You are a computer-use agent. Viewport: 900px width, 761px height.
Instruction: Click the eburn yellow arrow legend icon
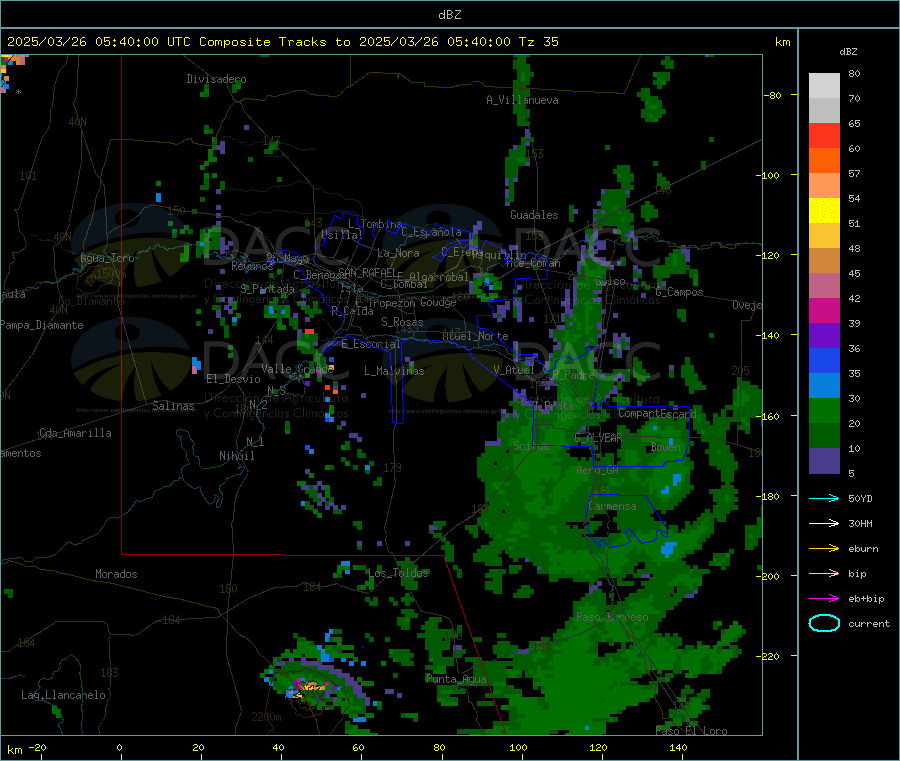point(824,549)
